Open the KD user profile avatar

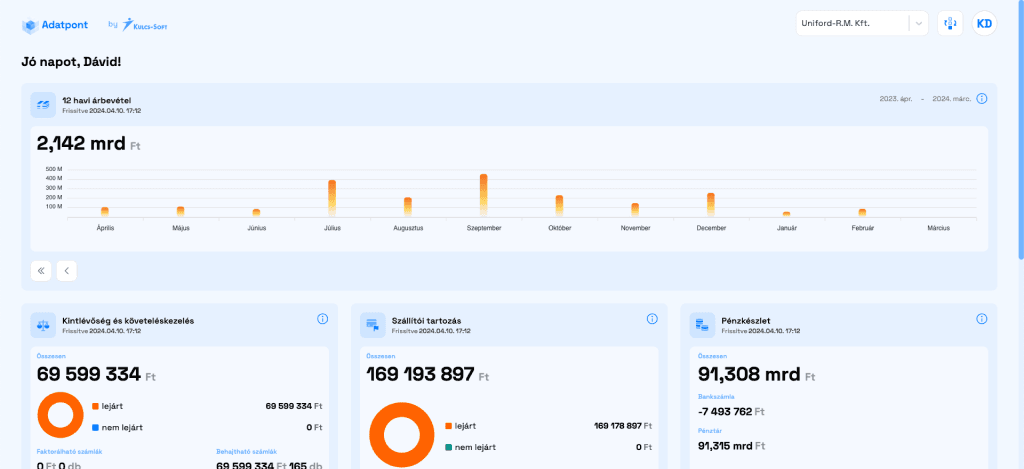(x=984, y=24)
